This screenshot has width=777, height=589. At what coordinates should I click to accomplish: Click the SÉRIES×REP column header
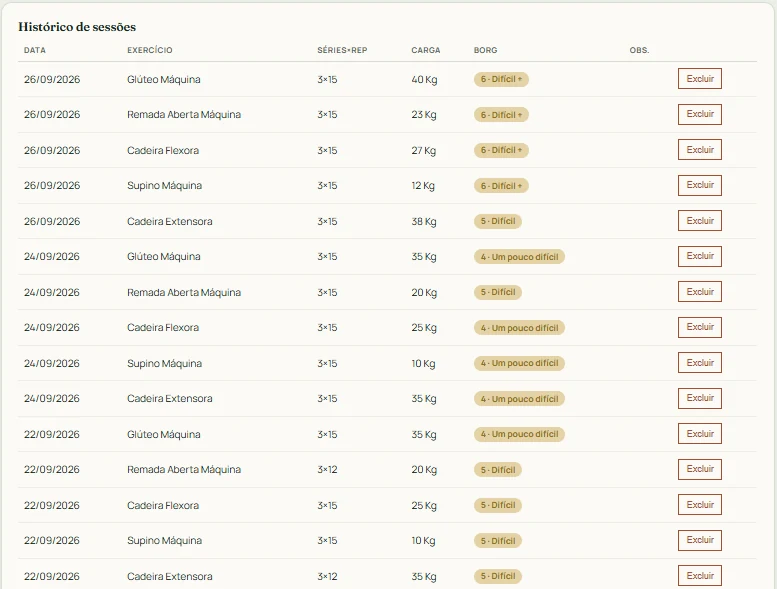[x=342, y=50]
